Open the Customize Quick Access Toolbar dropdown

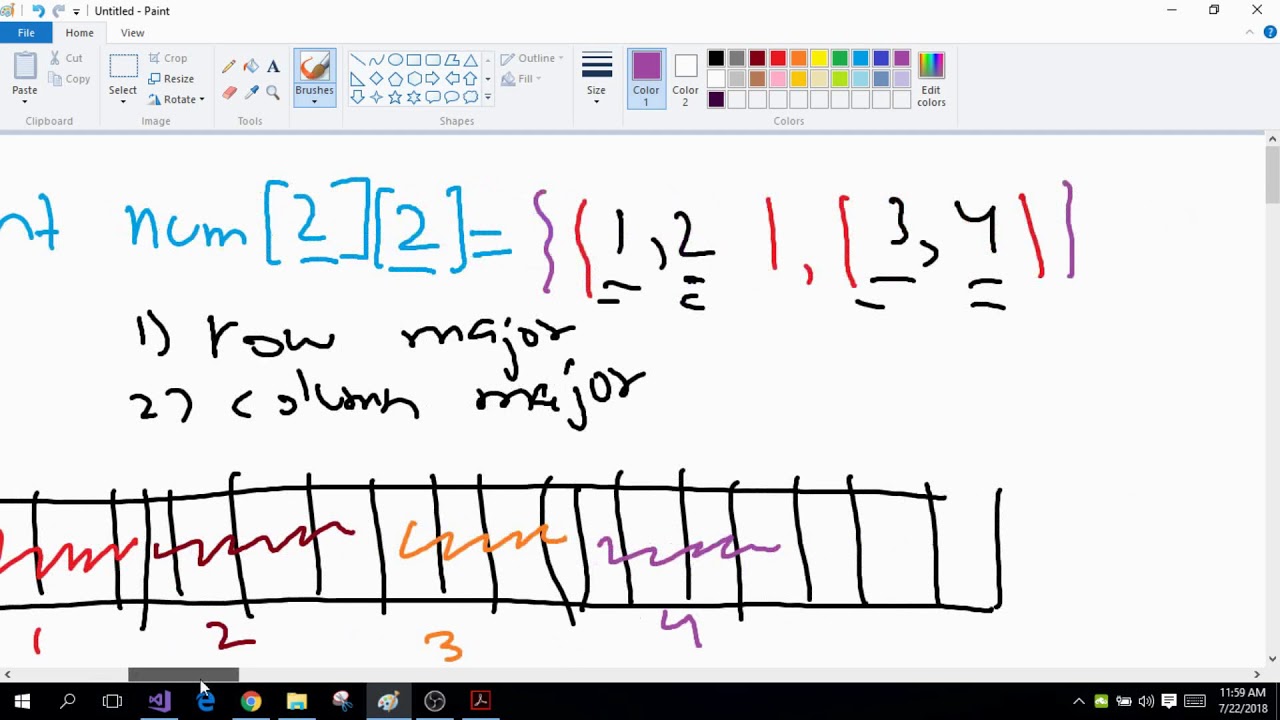pos(76,11)
